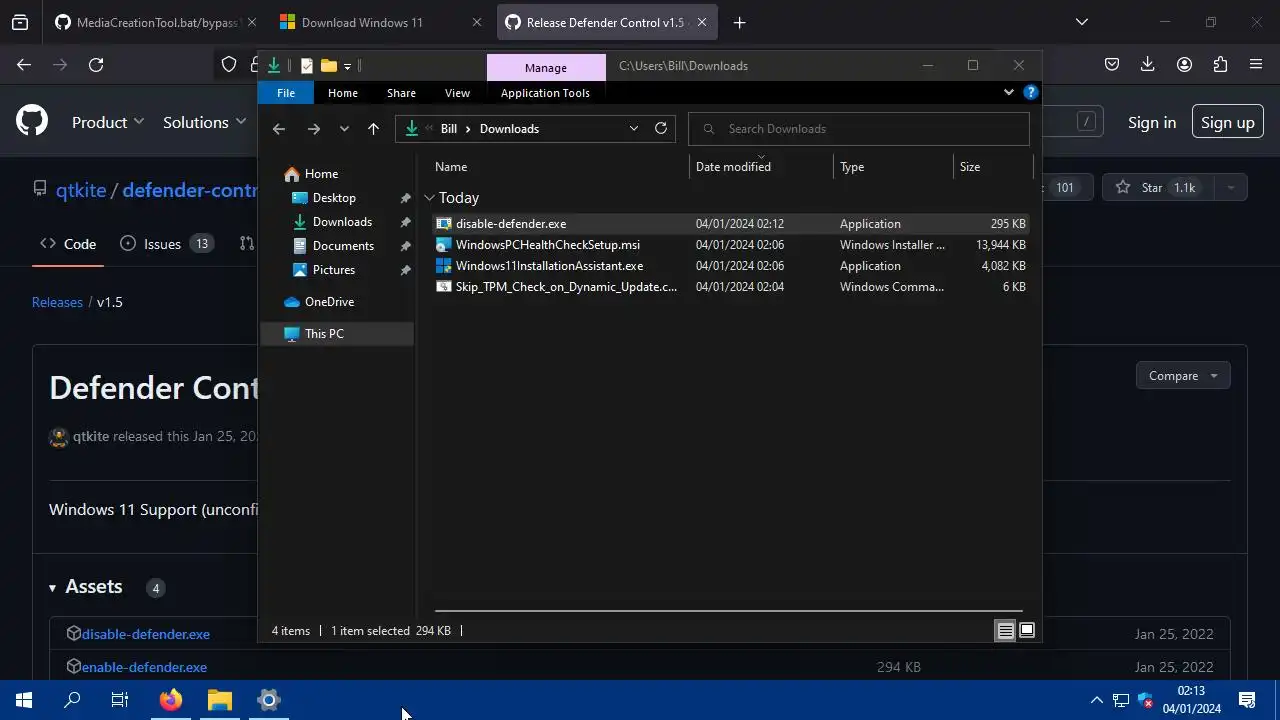1280x720 pixels.
Task: Go back in the Firefox browser
Action: [24, 65]
